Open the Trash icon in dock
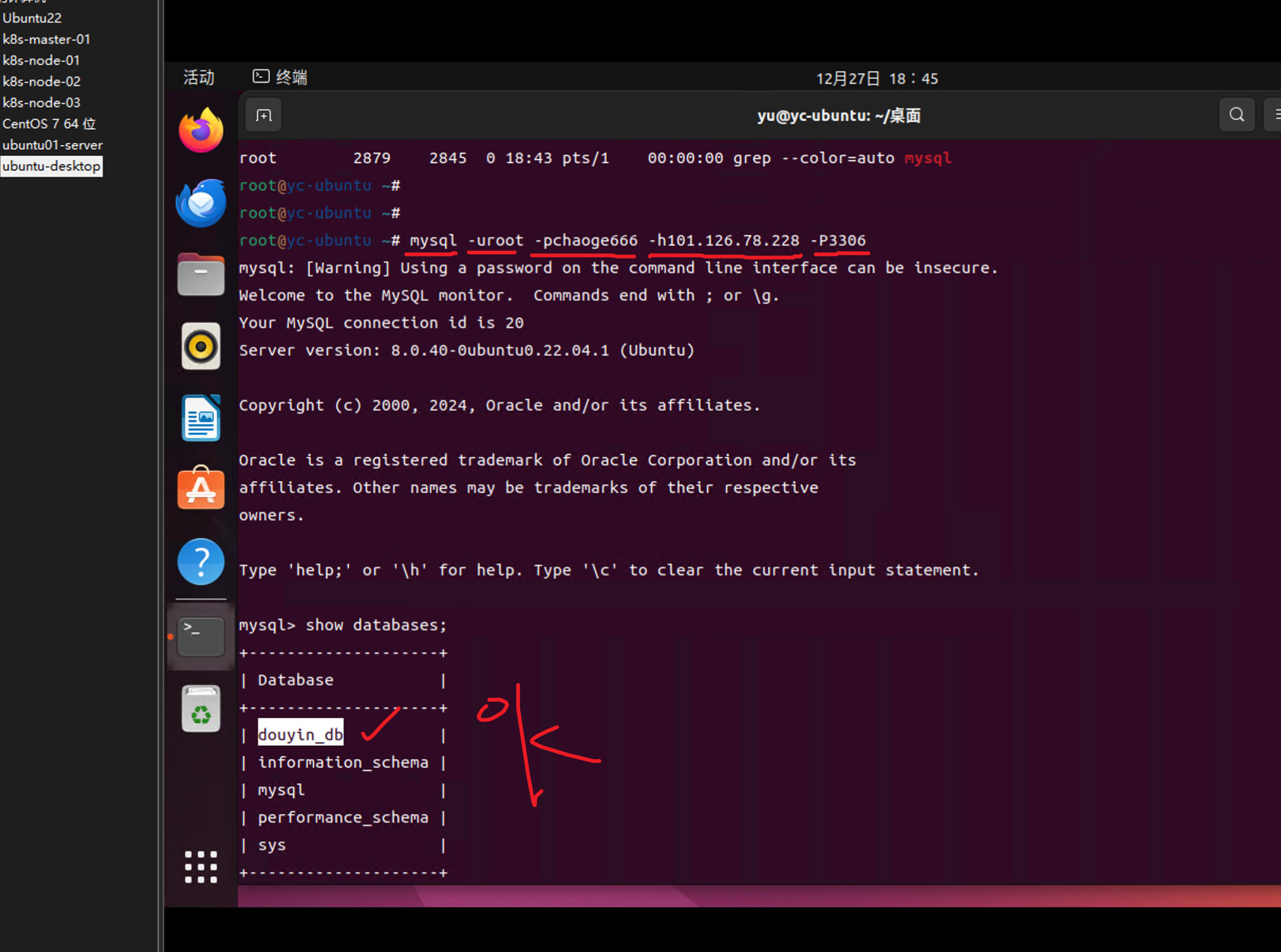 (x=200, y=709)
